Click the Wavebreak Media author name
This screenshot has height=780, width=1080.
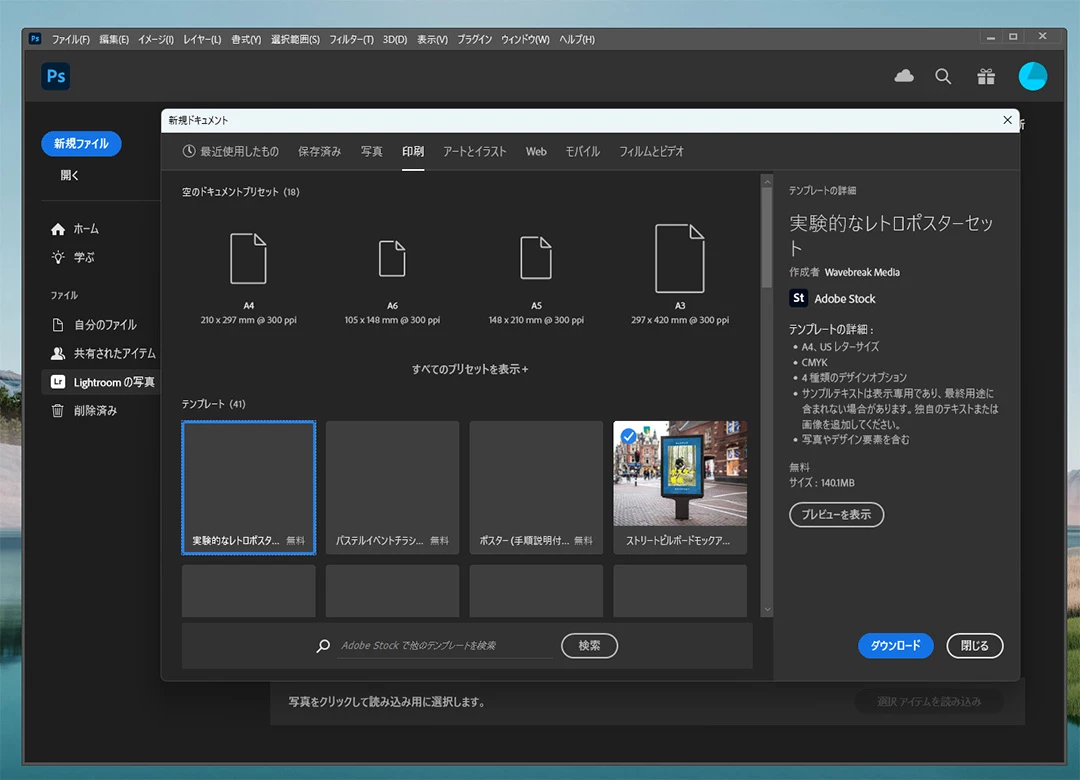(862, 272)
